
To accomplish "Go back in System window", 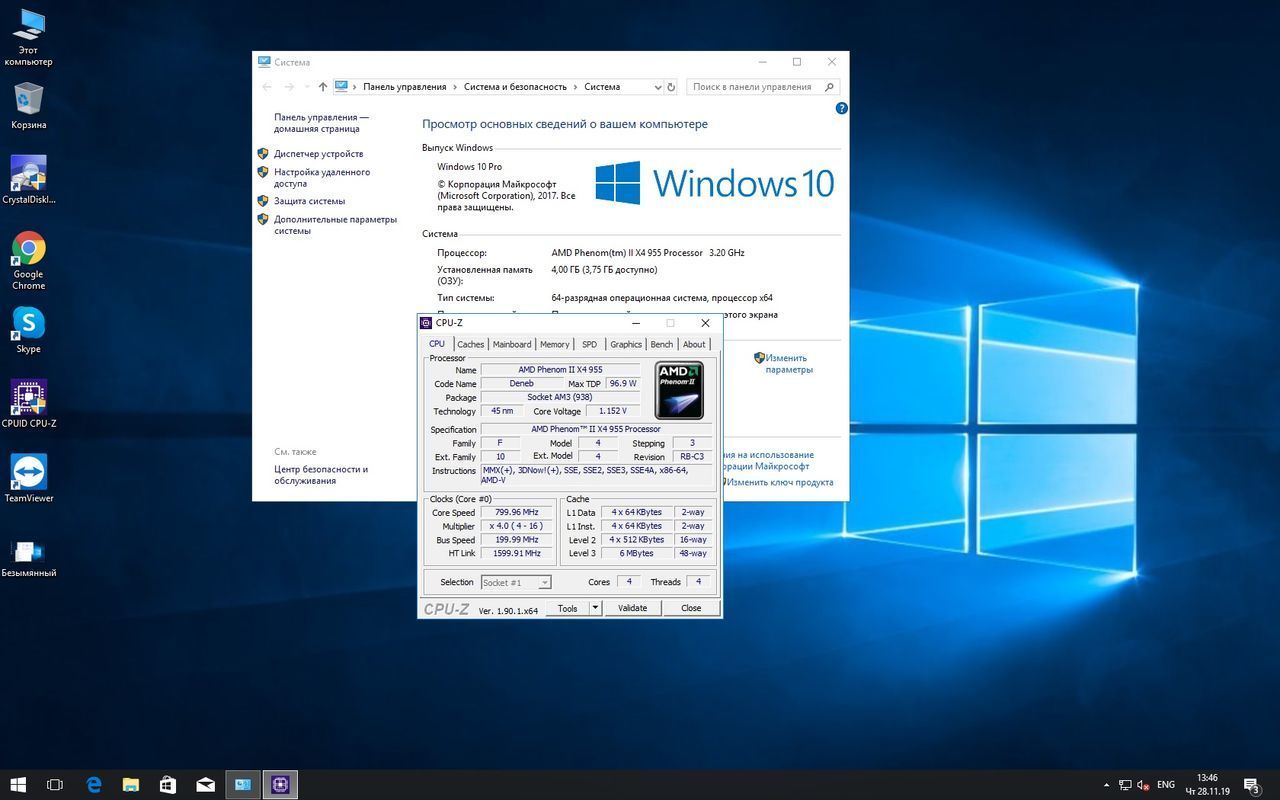I will pos(267,87).
